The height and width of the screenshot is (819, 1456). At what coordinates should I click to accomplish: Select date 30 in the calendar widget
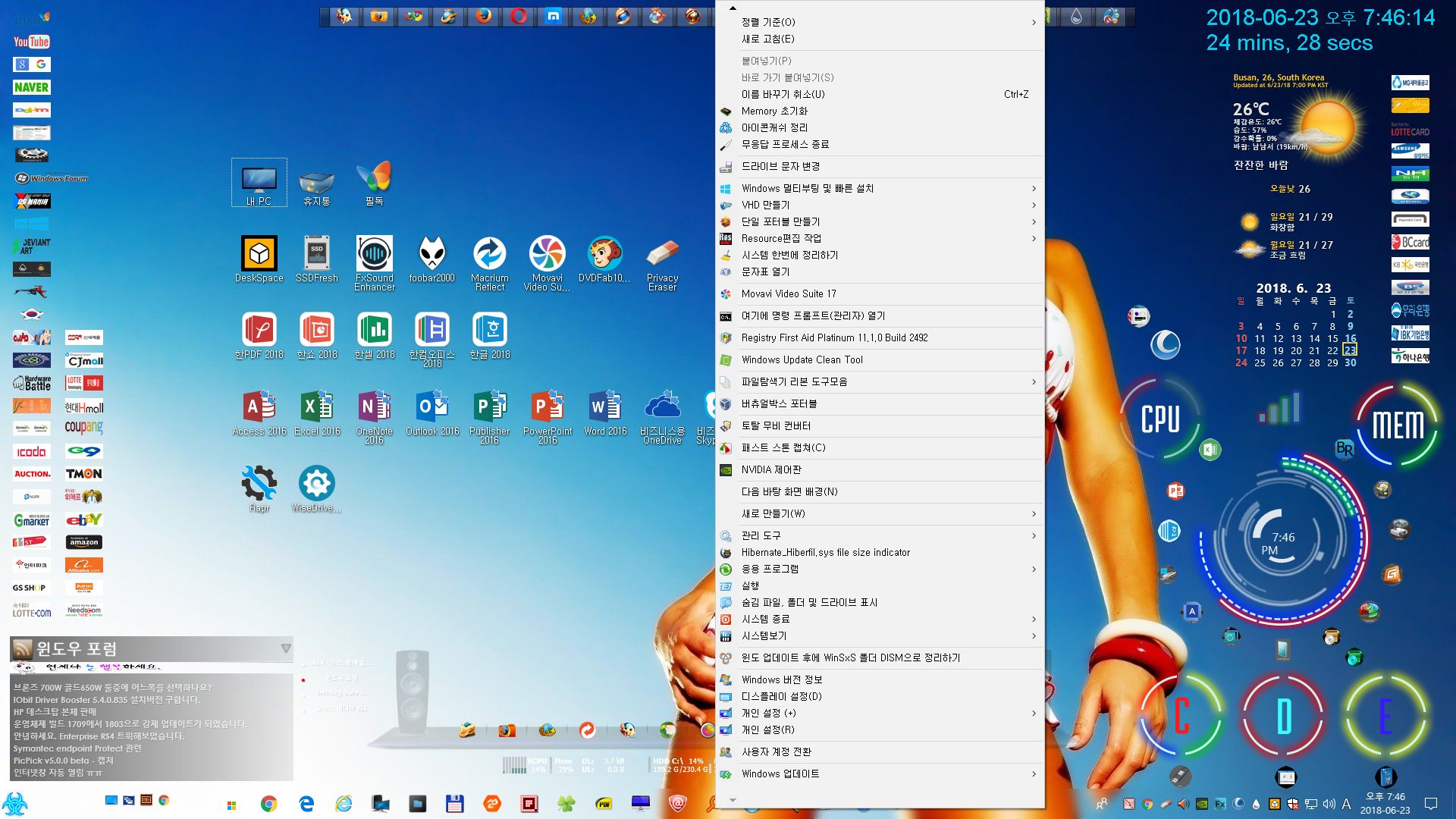pos(1351,362)
